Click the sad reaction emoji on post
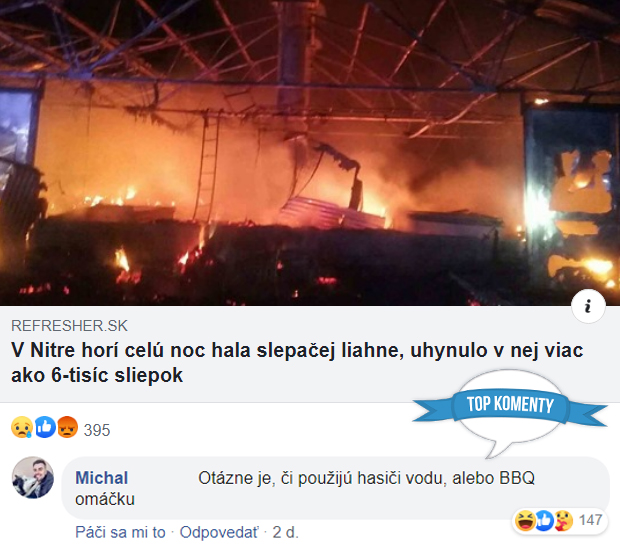 click(22, 427)
